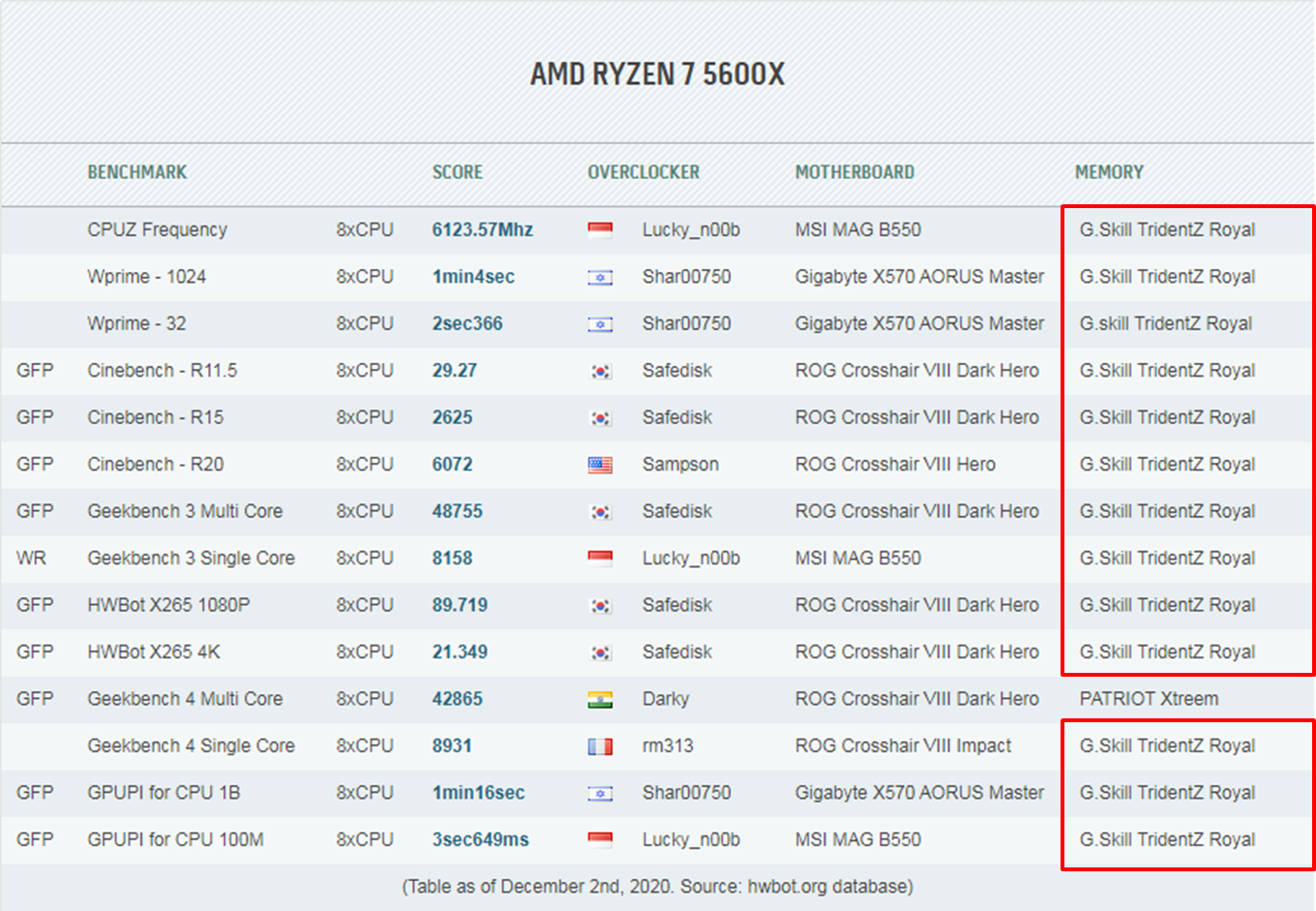Image resolution: width=1316 pixels, height=911 pixels.
Task: Click the MEMORY column header
Action: pos(1109,172)
